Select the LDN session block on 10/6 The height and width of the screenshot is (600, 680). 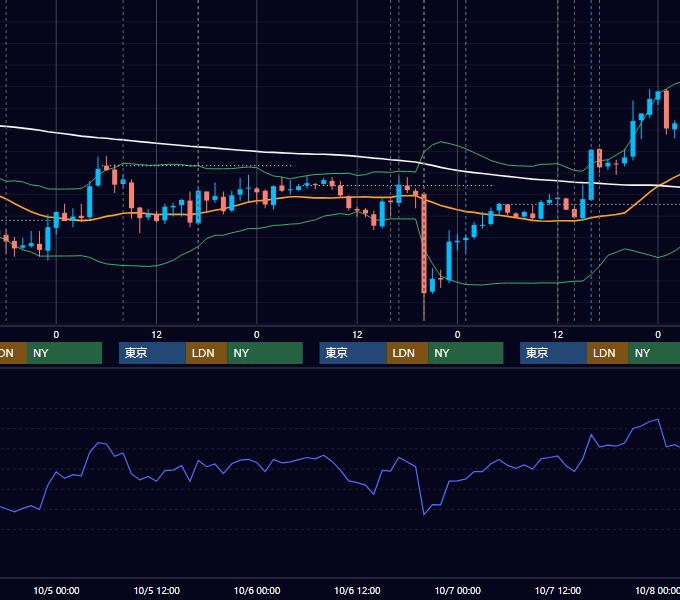click(x=407, y=353)
